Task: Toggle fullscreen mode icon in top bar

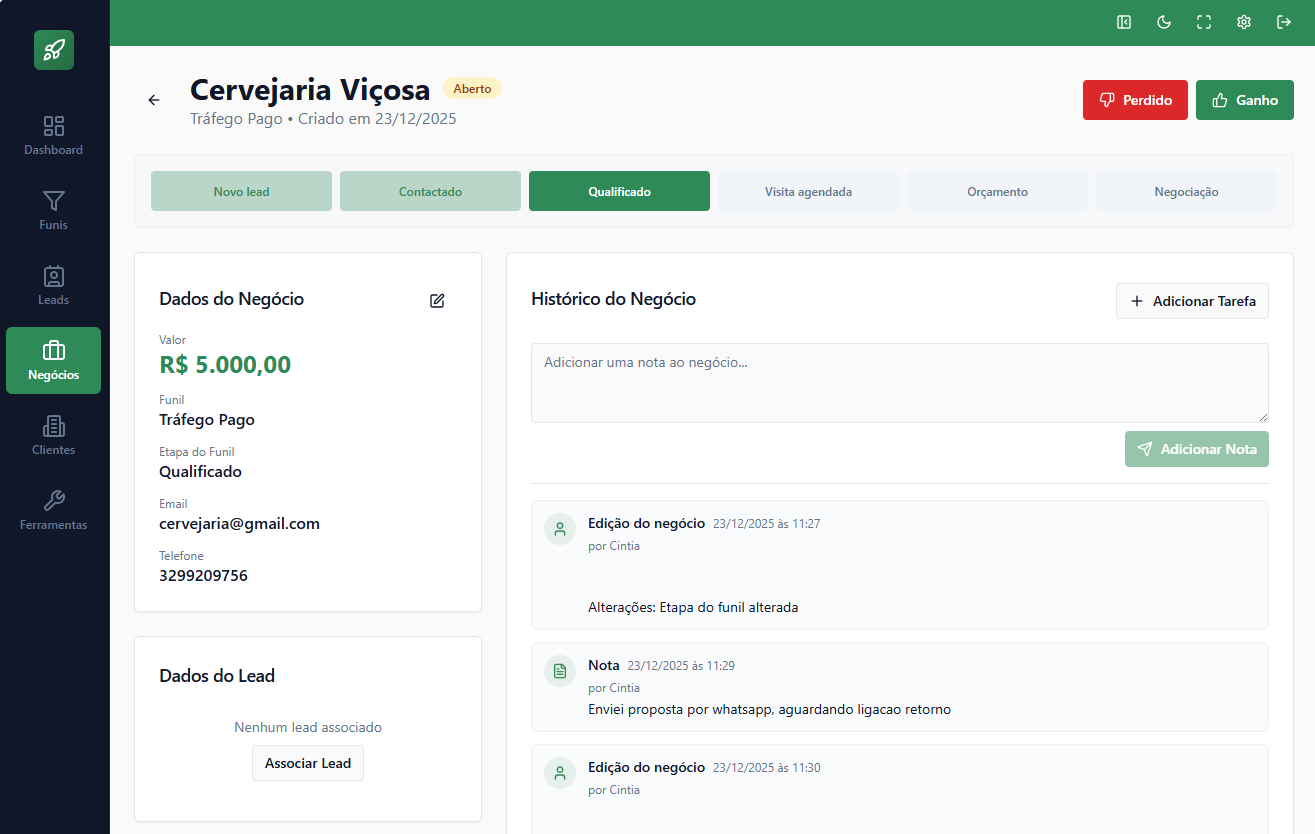Action: point(1204,22)
